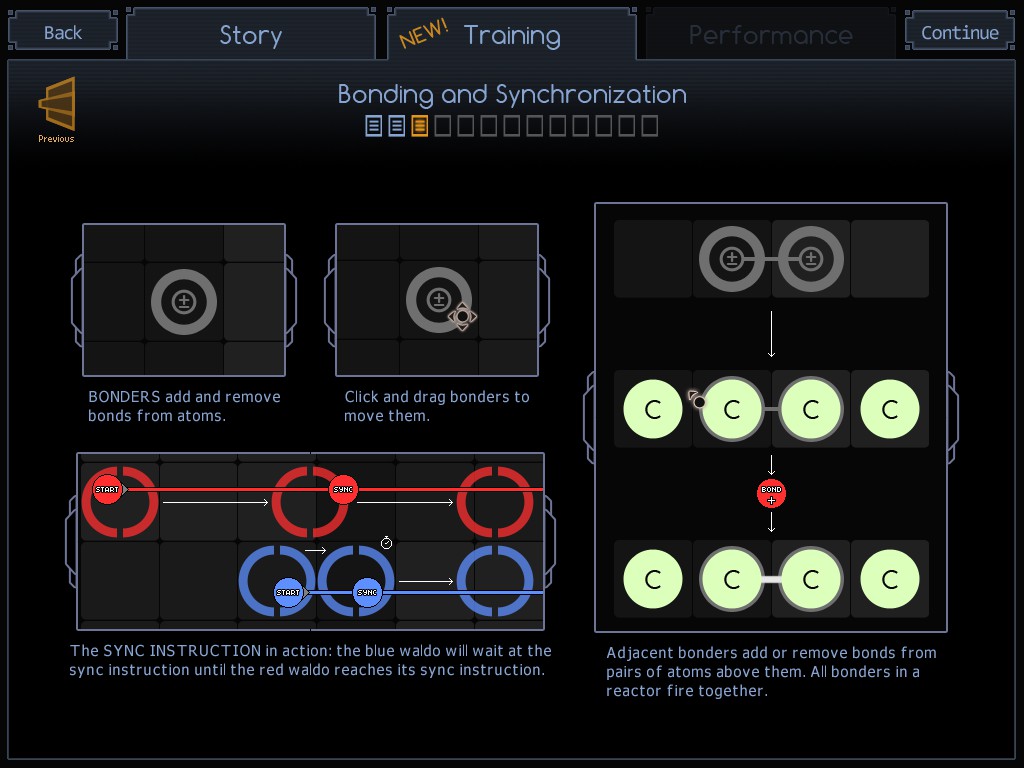Select the left bonder of the linked bonder pair
Image resolution: width=1024 pixels, height=768 pixels.
(x=732, y=259)
